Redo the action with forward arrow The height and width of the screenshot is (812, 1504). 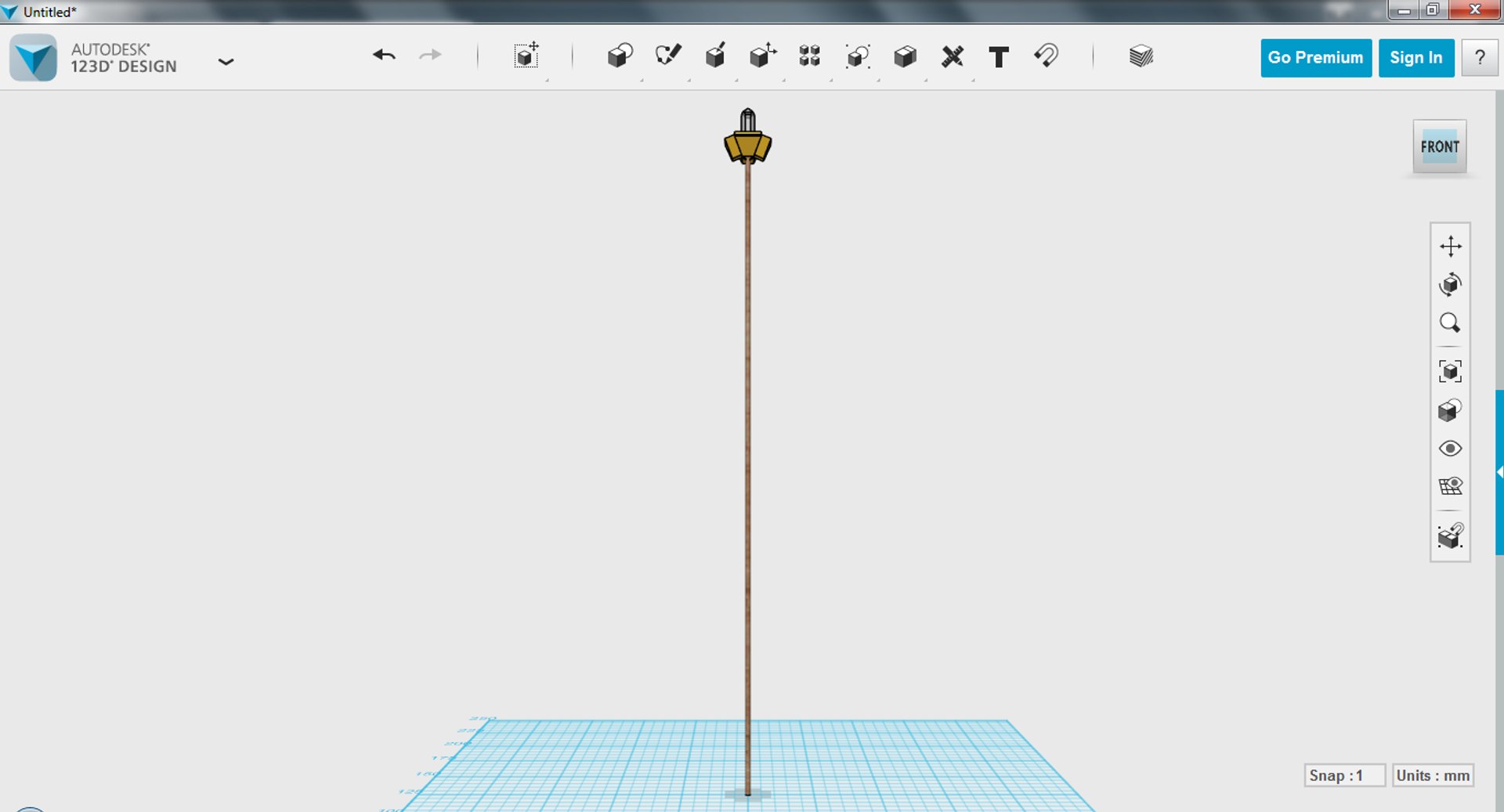point(430,56)
